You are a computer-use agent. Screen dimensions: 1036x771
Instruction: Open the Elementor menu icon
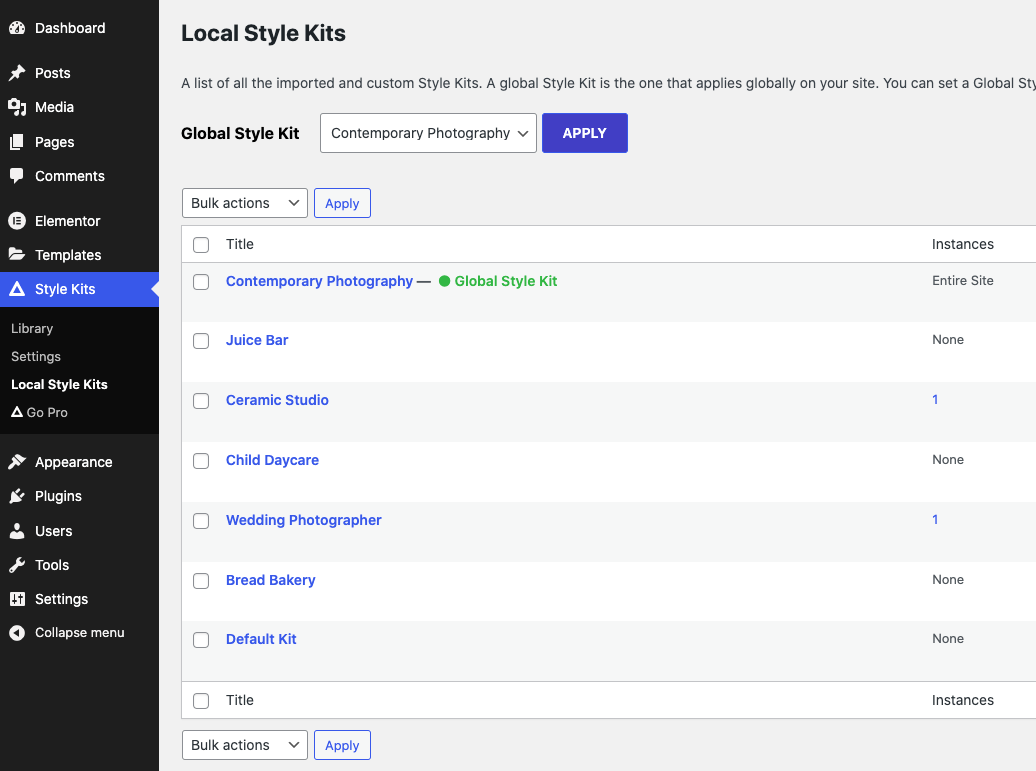(x=17, y=220)
